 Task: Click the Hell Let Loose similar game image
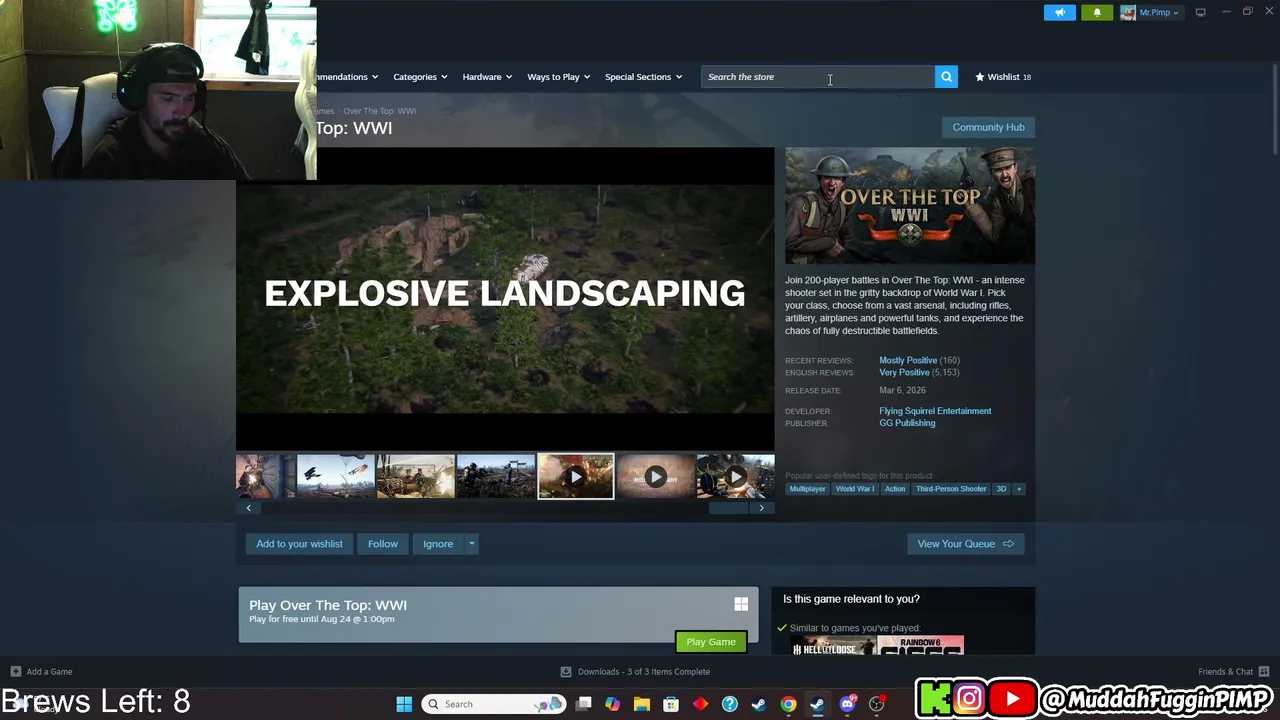point(834,645)
